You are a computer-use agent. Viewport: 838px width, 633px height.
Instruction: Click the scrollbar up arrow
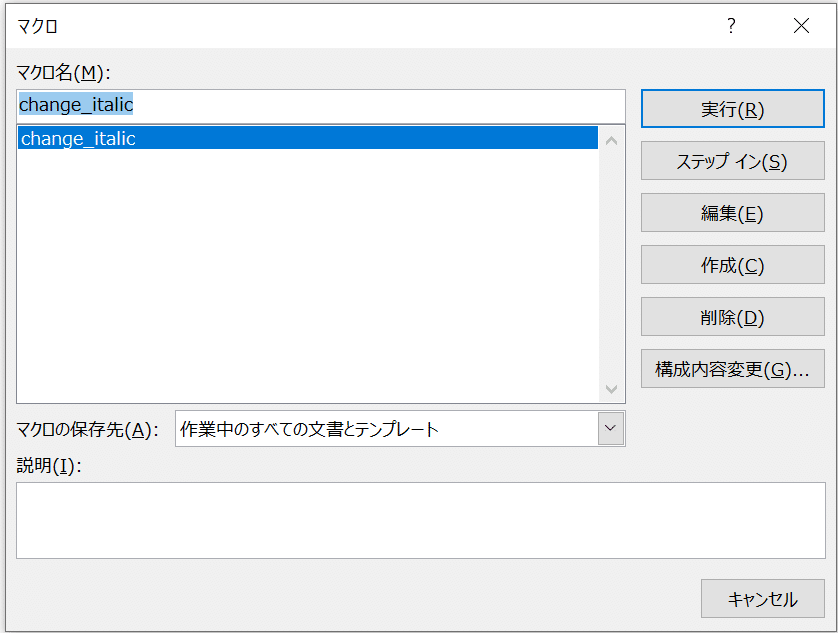[612, 140]
